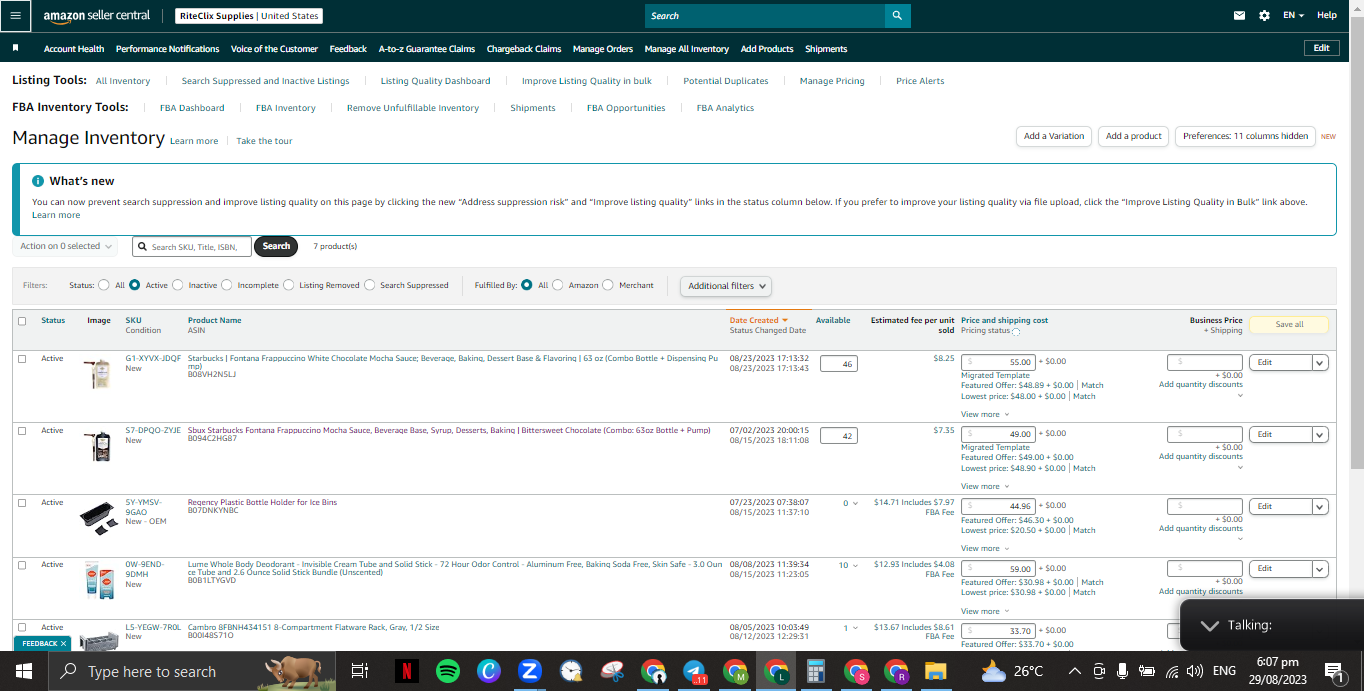This screenshot has width=1364, height=691.
Task: Open Calculator from the taskbar
Action: tap(815, 671)
